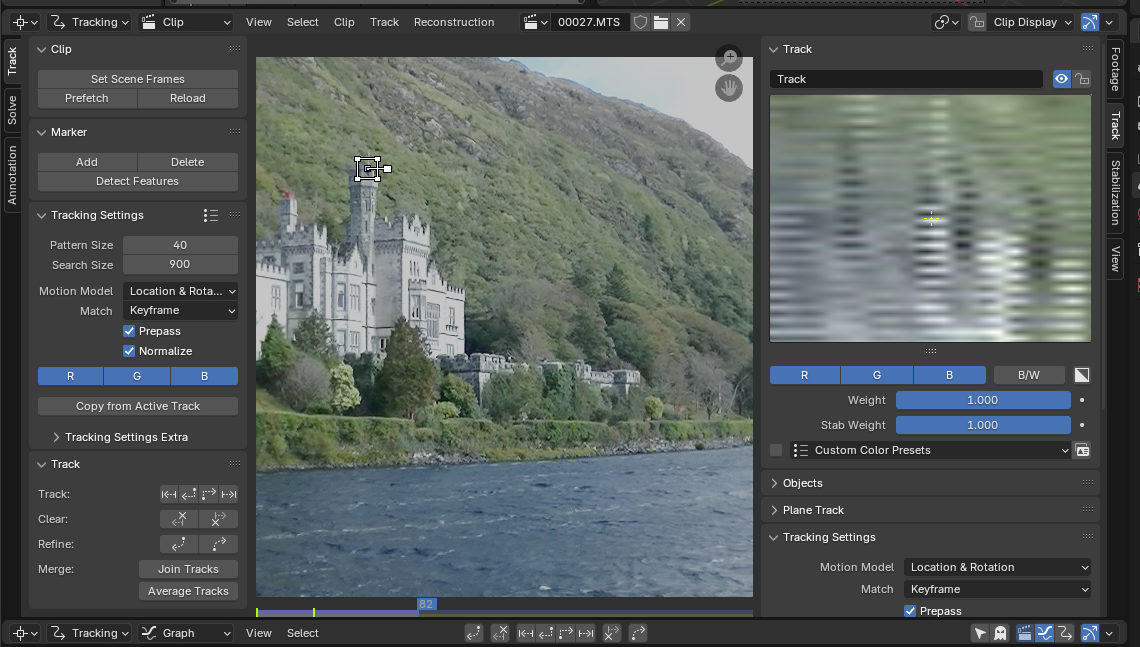The width and height of the screenshot is (1140, 647).
Task: Click the zoom magnifier gizmo in the clip viewport
Action: point(728,58)
